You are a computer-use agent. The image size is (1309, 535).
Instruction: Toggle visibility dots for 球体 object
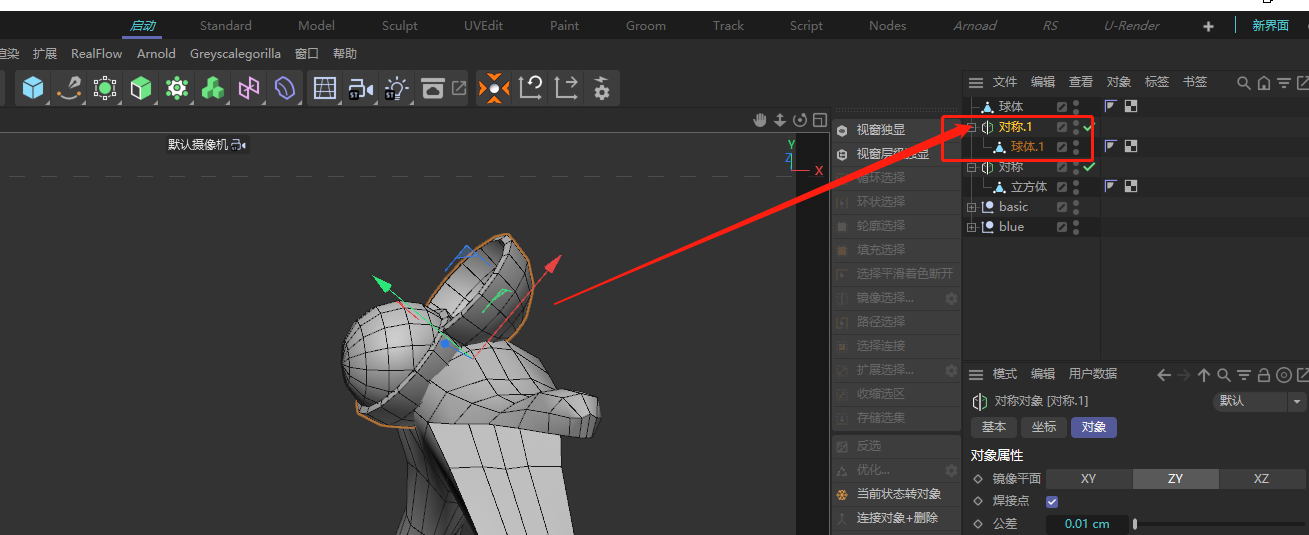click(1076, 107)
